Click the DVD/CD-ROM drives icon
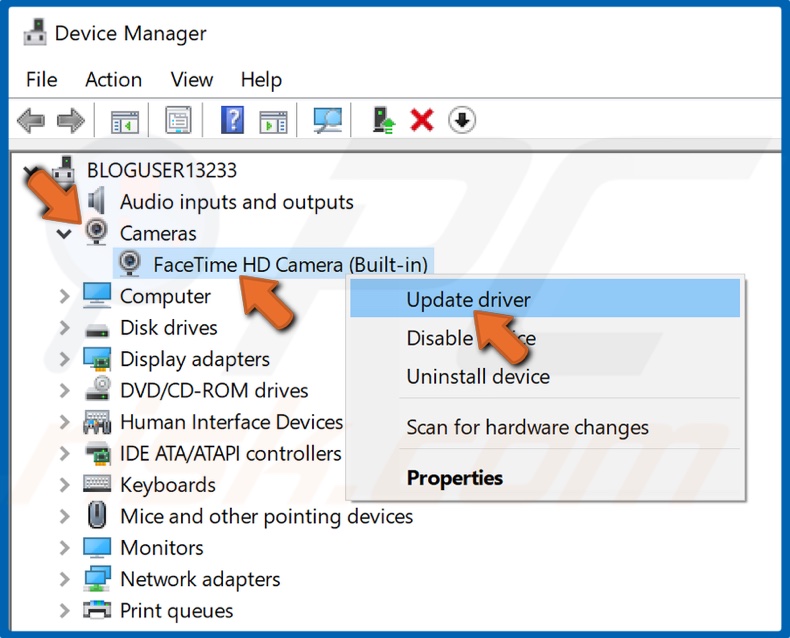This screenshot has width=790, height=638. tap(98, 389)
